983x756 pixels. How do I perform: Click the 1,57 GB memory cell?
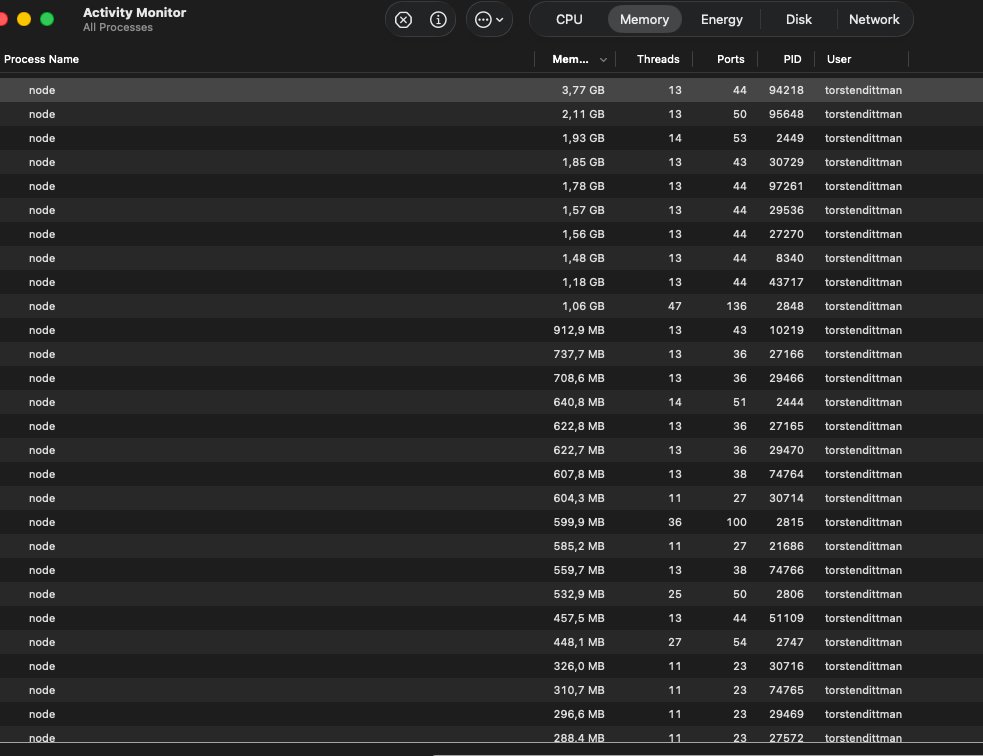582,210
